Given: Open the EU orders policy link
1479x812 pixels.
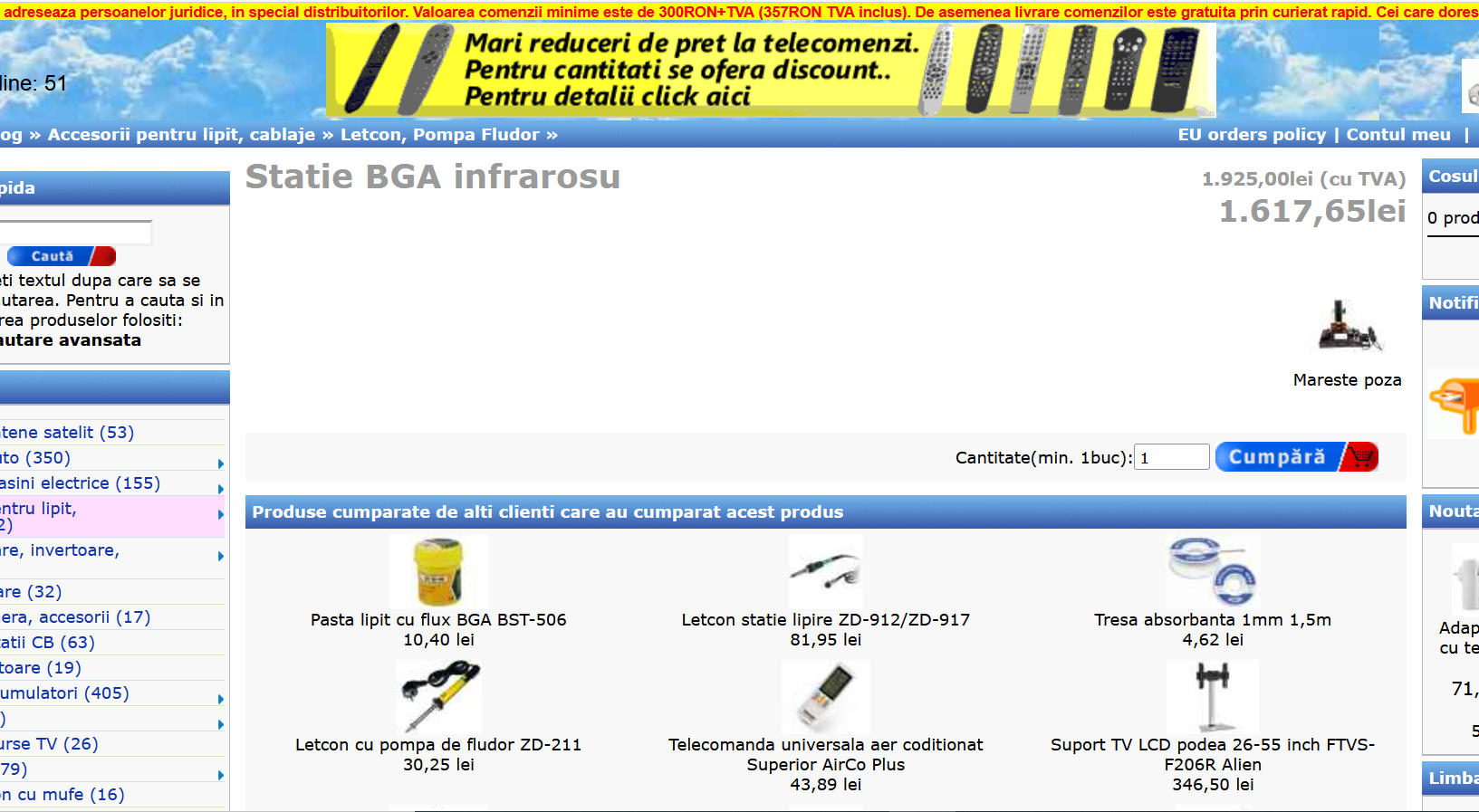Looking at the screenshot, I should (1252, 135).
